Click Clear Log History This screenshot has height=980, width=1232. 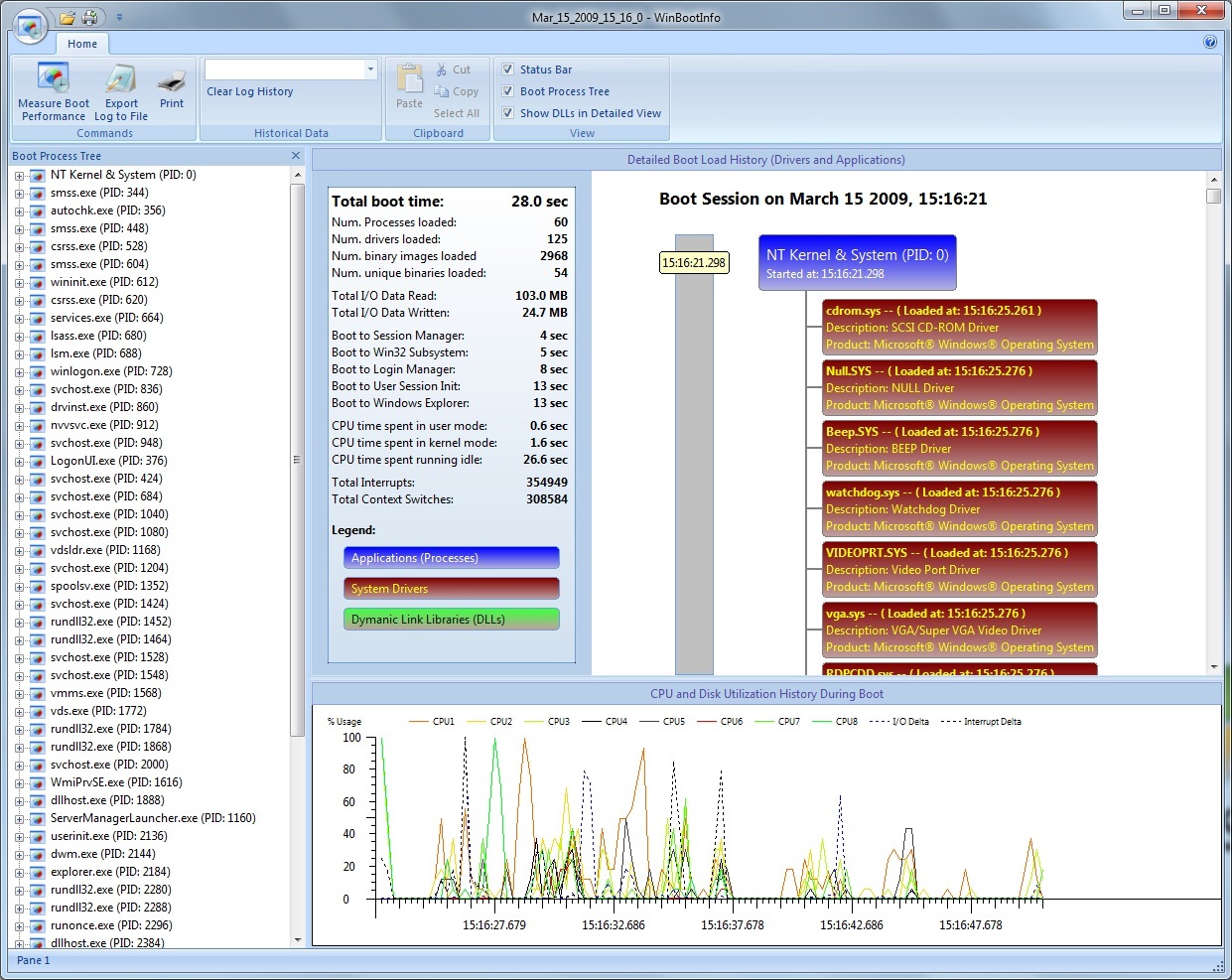click(250, 91)
